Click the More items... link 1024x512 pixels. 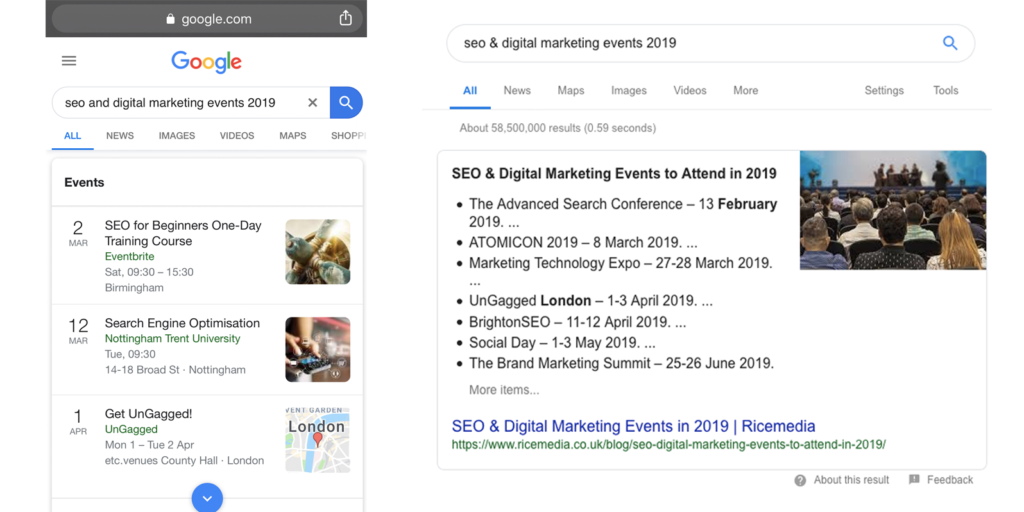click(504, 391)
